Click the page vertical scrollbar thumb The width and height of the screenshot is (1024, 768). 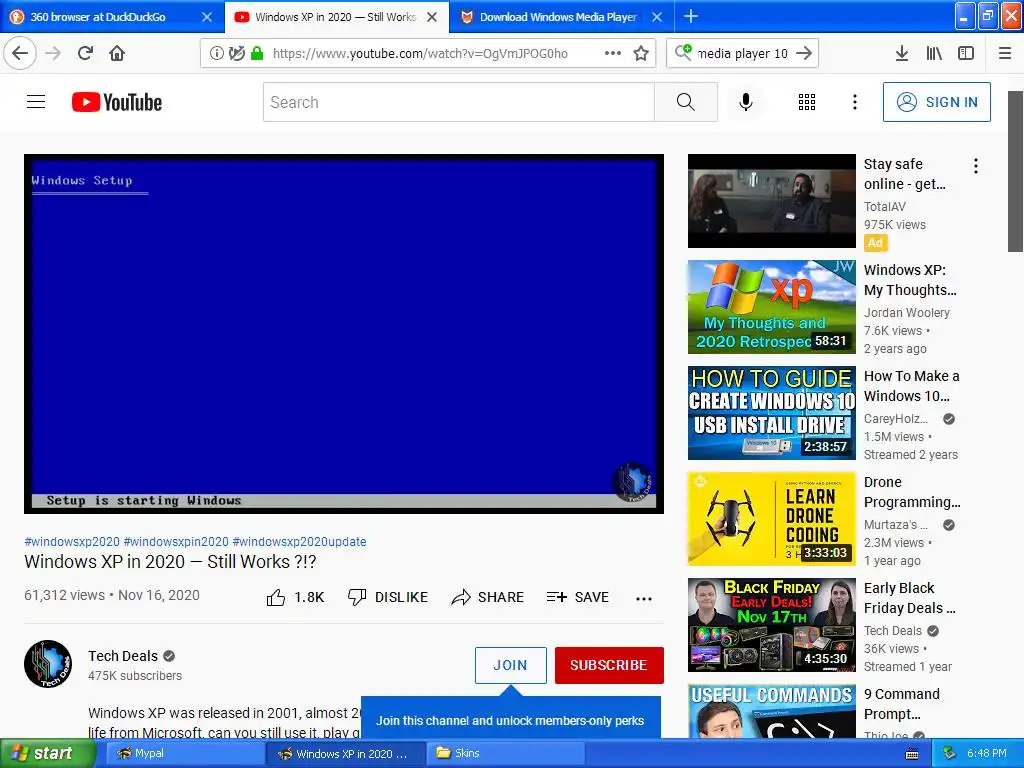(1015, 171)
